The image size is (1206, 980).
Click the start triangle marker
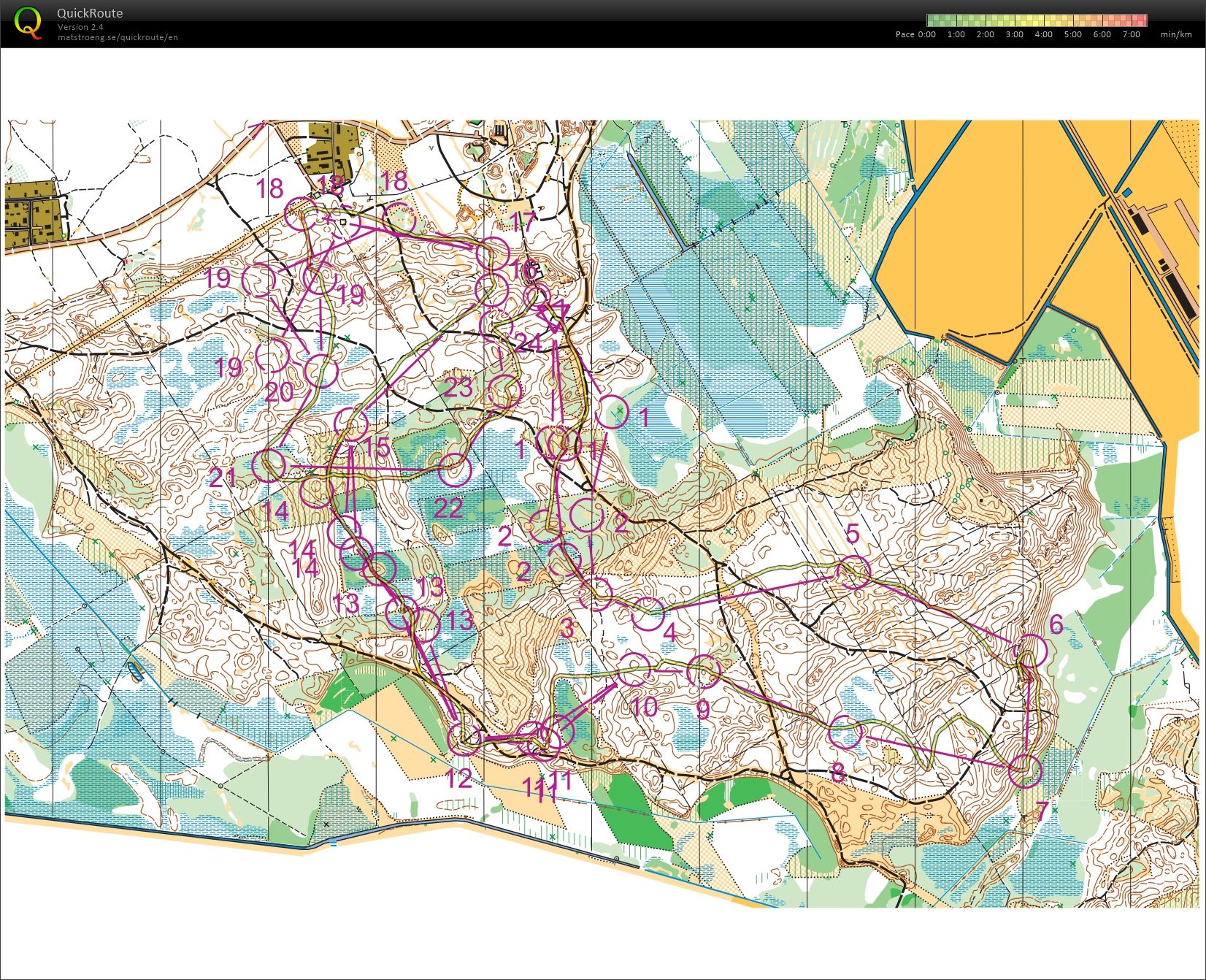pos(558,315)
